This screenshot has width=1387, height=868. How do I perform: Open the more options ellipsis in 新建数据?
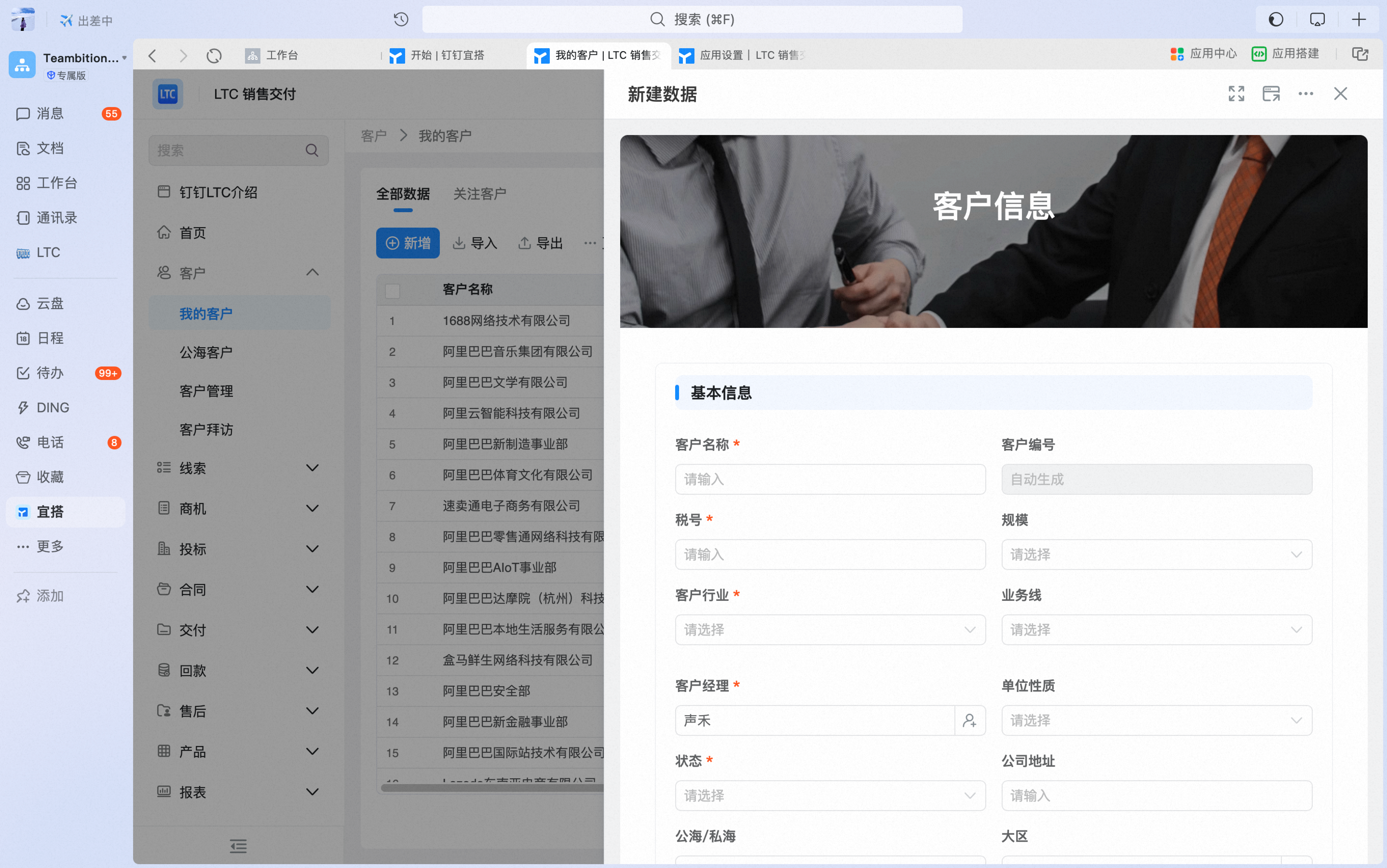(1305, 94)
